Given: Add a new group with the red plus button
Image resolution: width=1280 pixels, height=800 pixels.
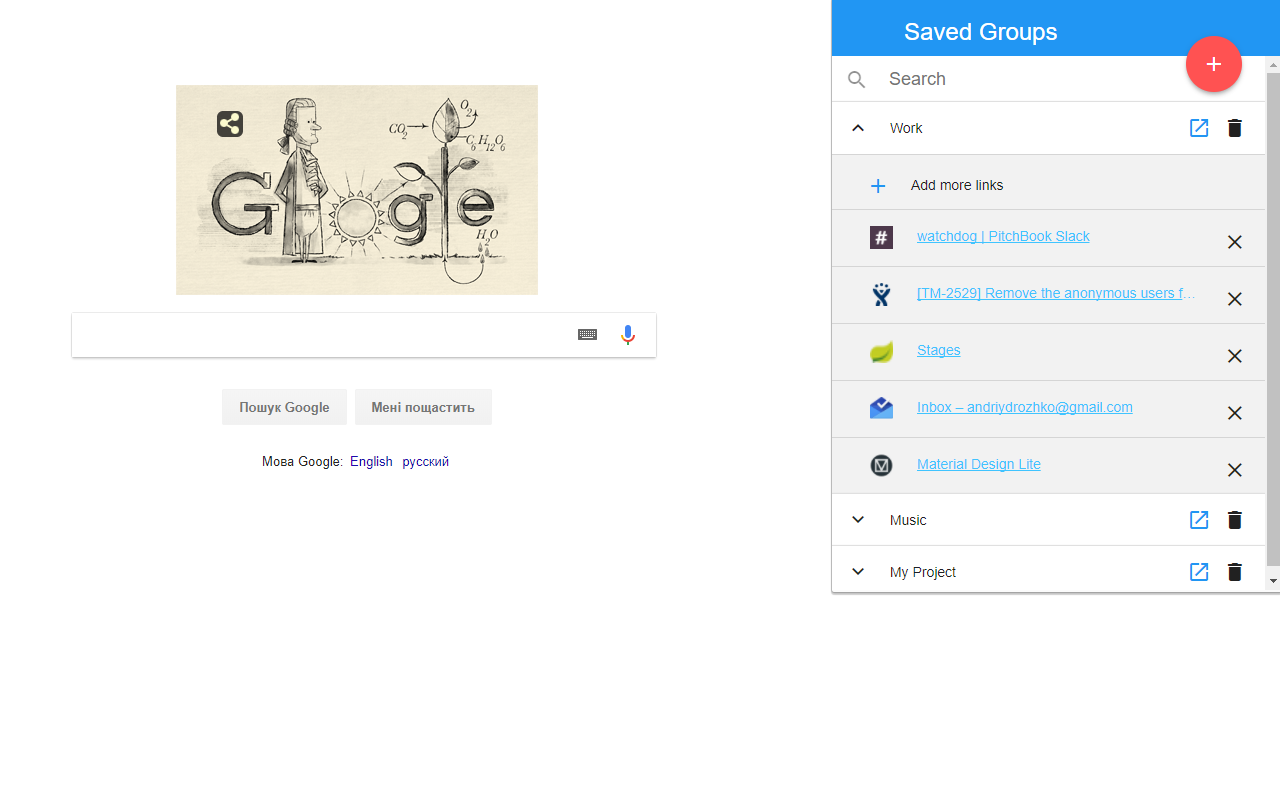Looking at the screenshot, I should (x=1213, y=64).
